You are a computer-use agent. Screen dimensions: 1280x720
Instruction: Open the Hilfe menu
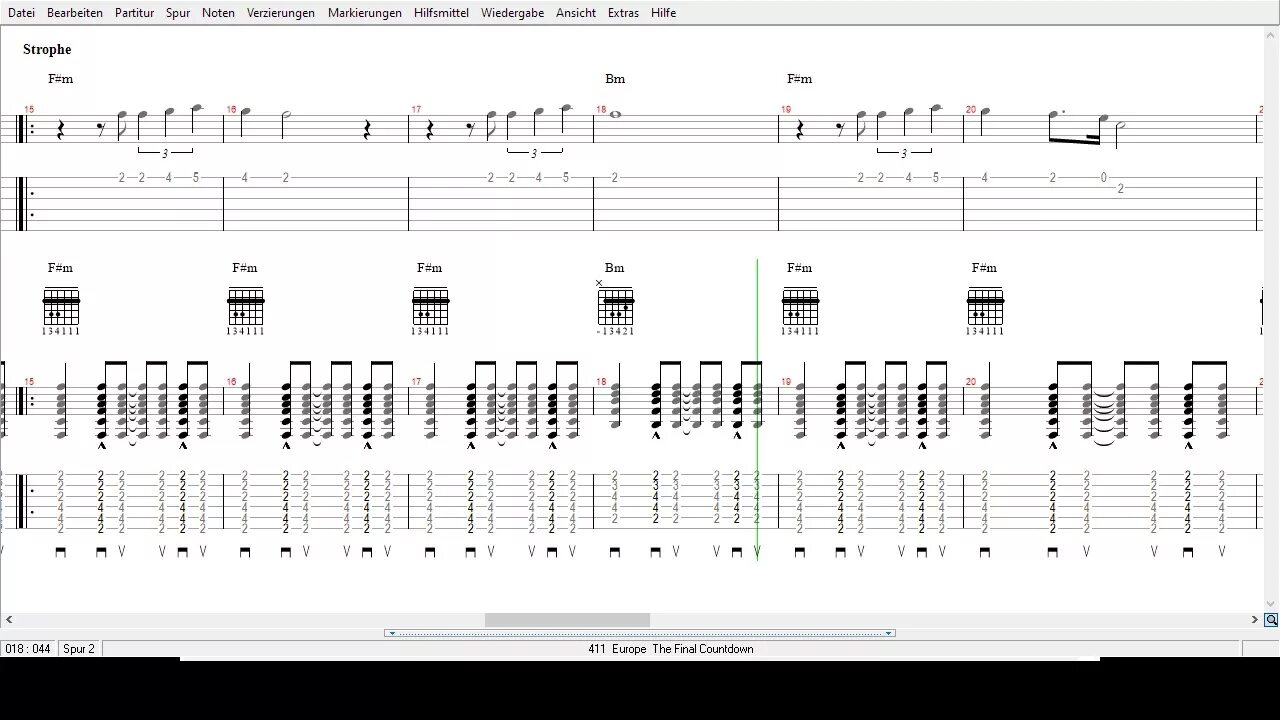pyautogui.click(x=663, y=13)
